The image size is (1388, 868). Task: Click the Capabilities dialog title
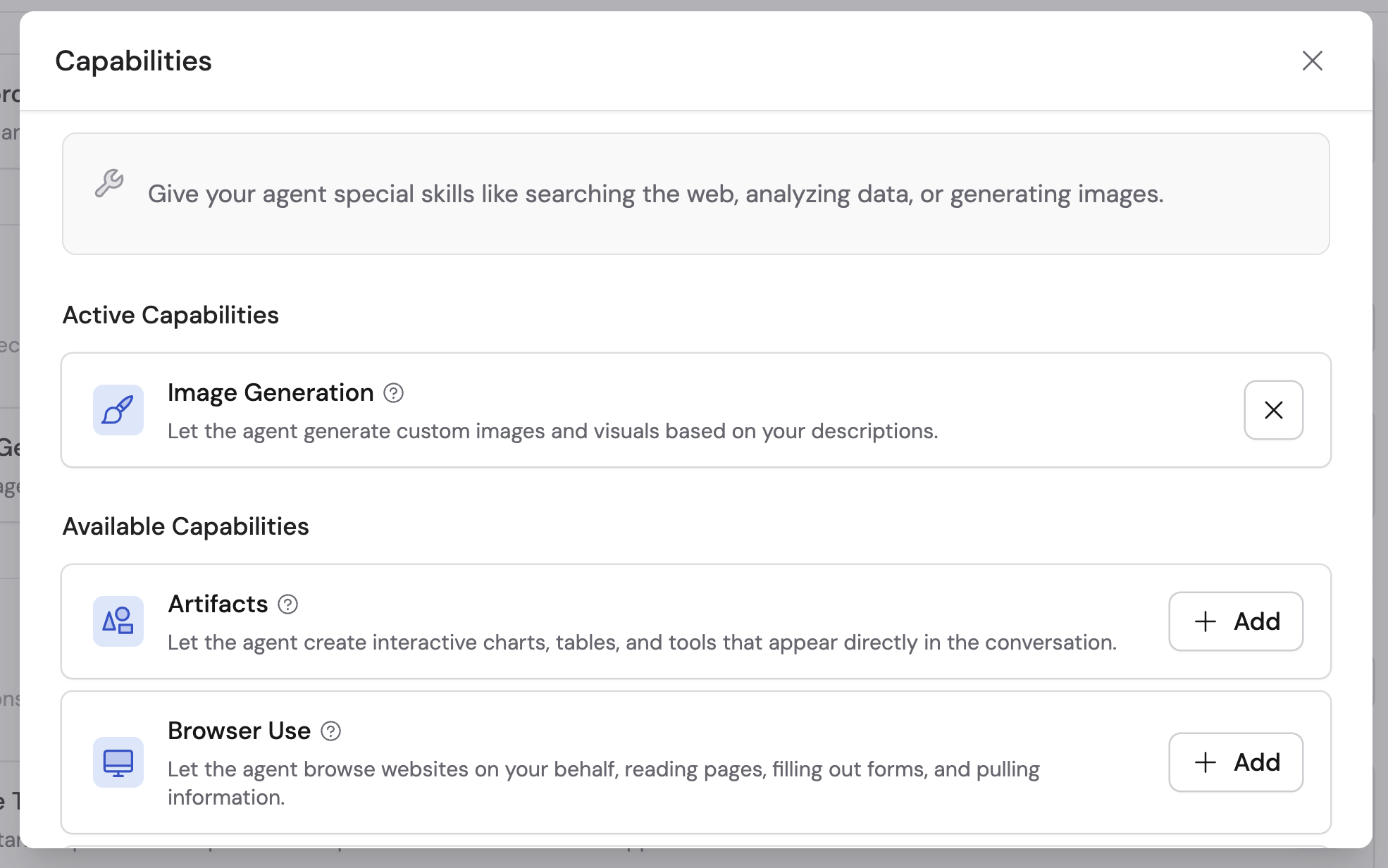pyautogui.click(x=133, y=61)
